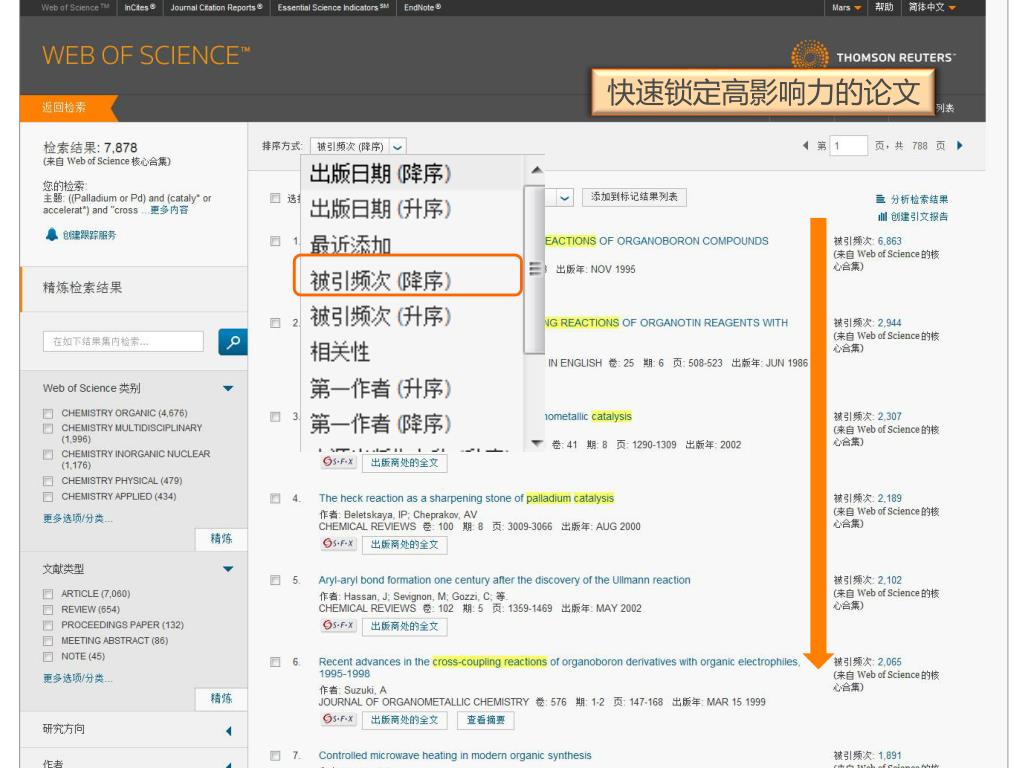The height and width of the screenshot is (768, 1024).
Task: Open Essential Science Indicators in top bar
Action: click(333, 8)
